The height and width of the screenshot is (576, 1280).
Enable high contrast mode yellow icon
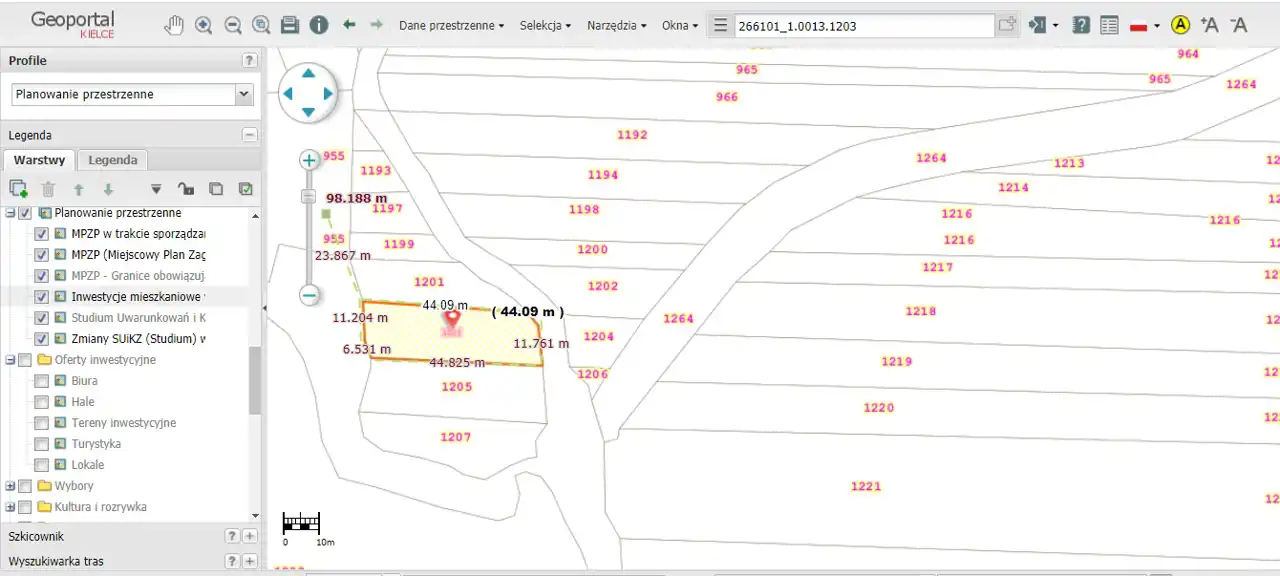pos(1180,25)
